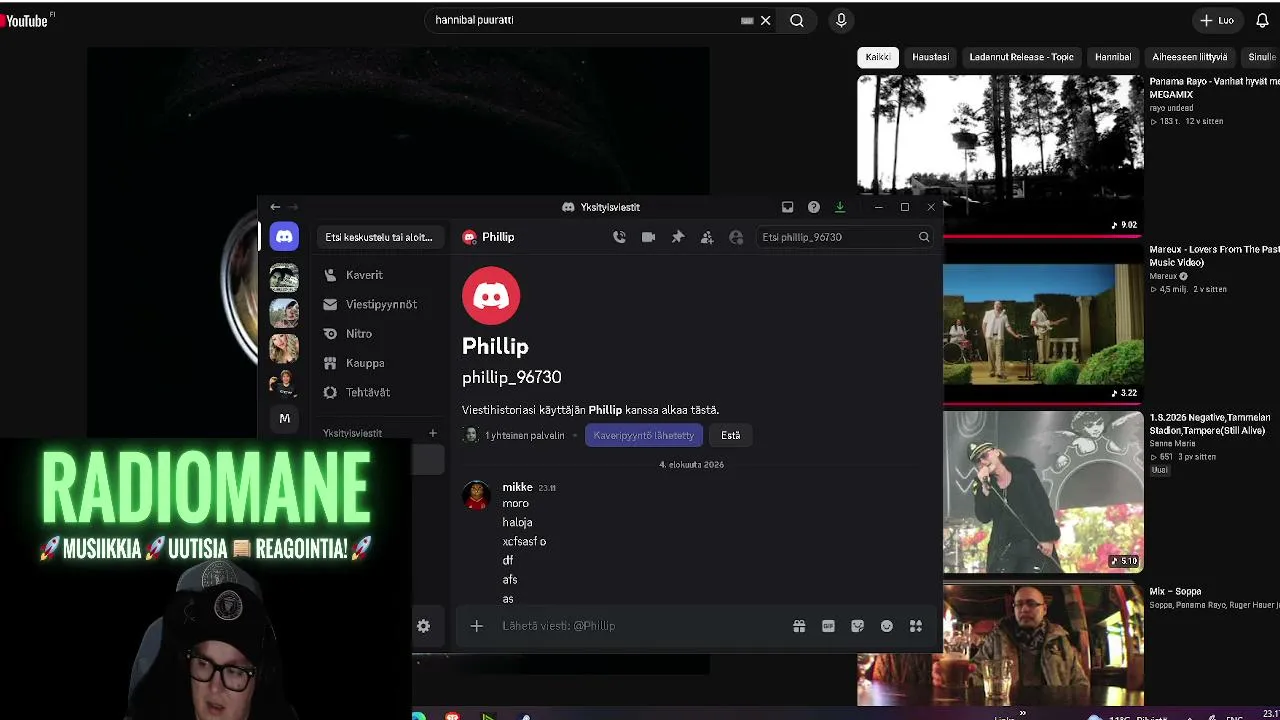Block Phillip with the Estä button
The image size is (1280, 720).
(731, 435)
